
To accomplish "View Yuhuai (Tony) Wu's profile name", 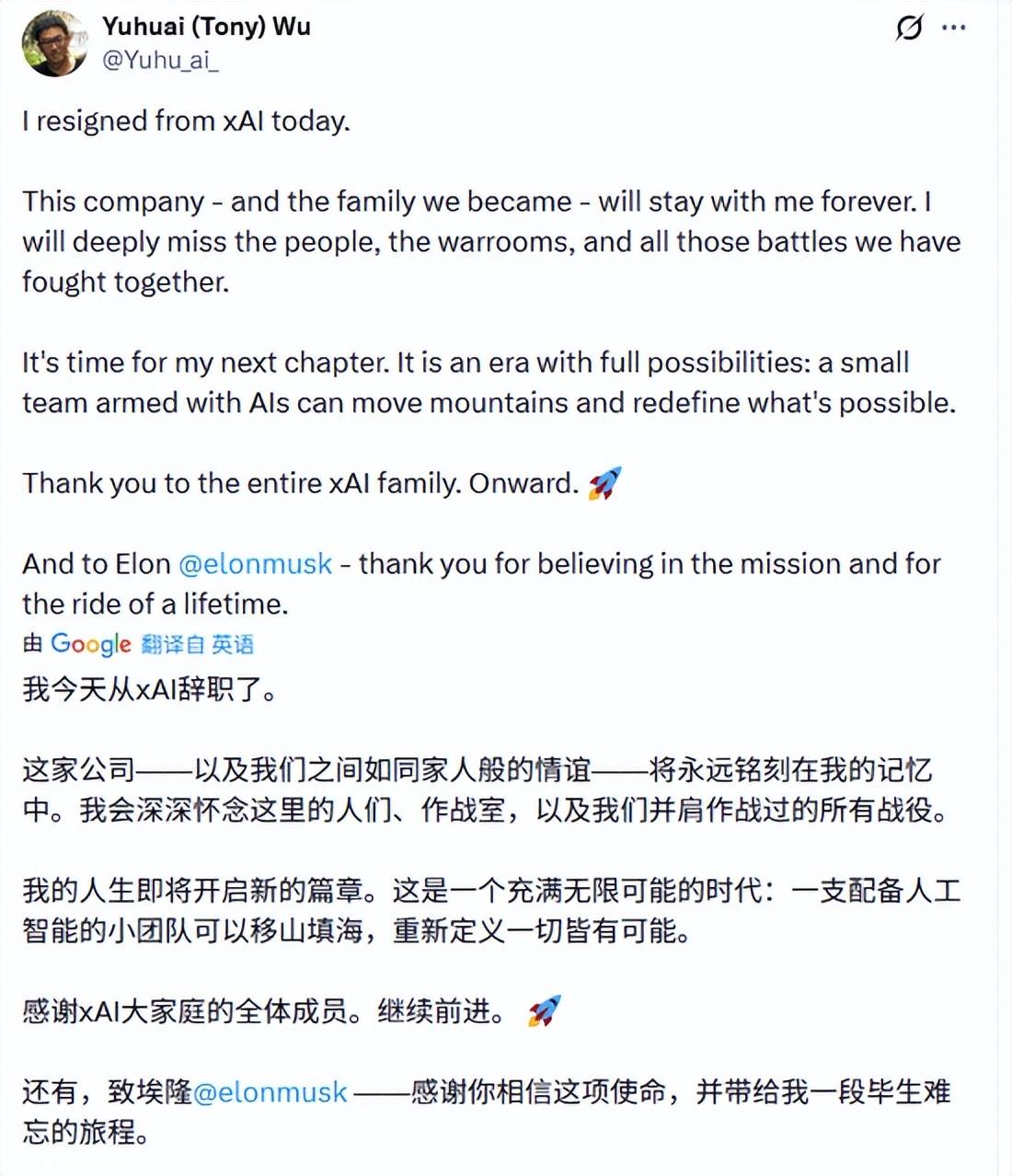I will pyautogui.click(x=207, y=27).
